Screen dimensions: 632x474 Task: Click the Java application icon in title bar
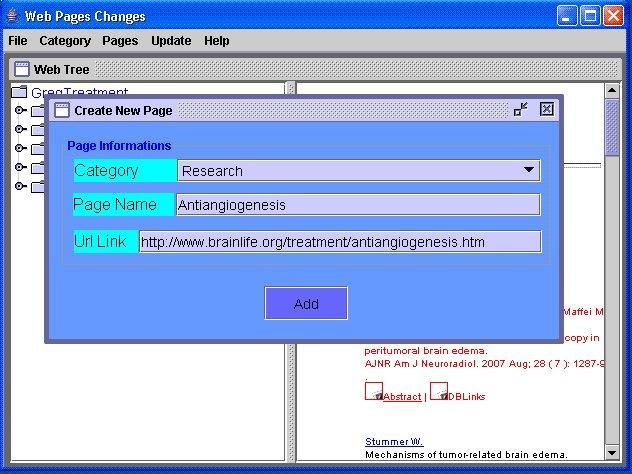(x=13, y=16)
